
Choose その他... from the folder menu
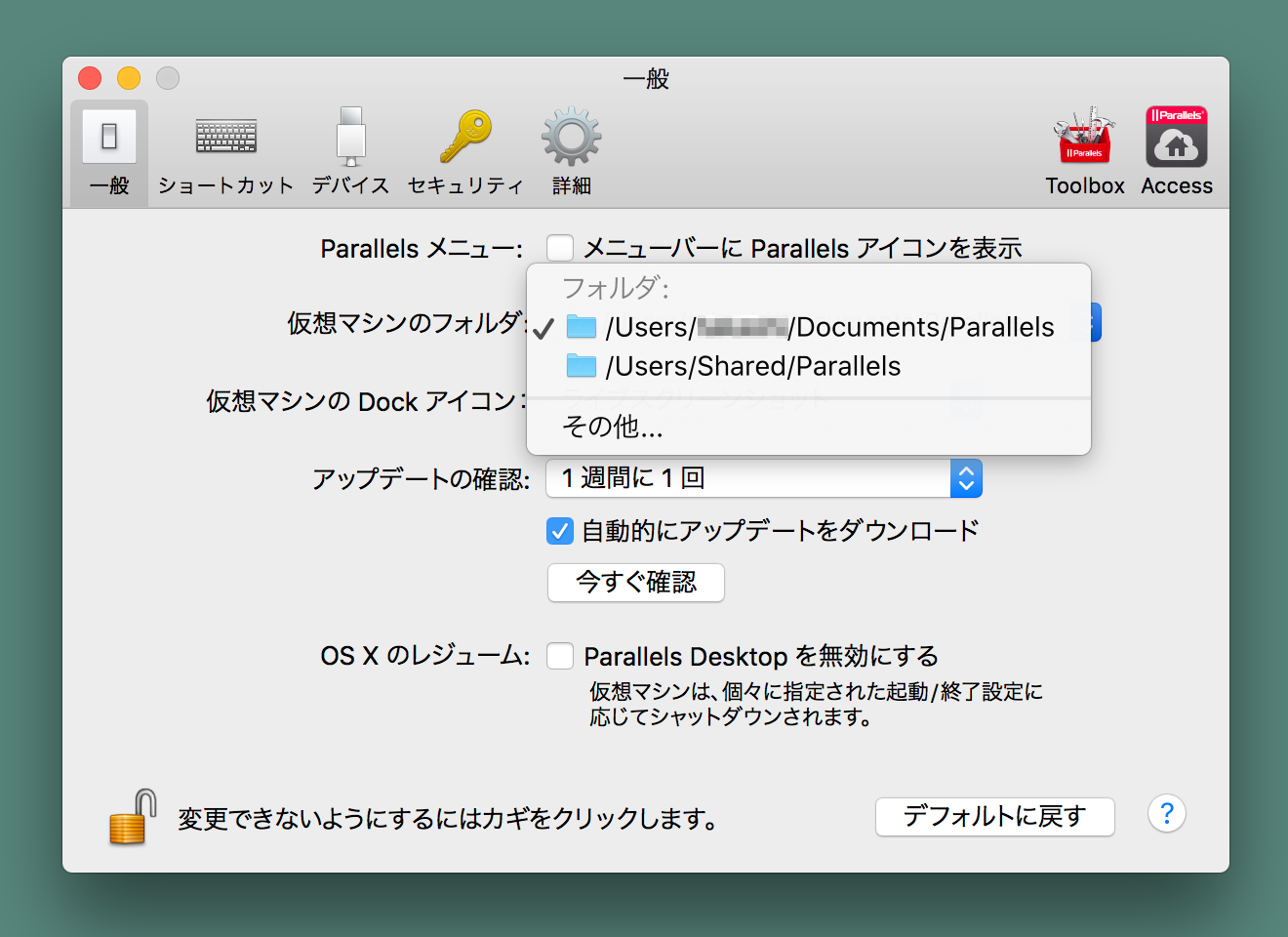point(809,427)
